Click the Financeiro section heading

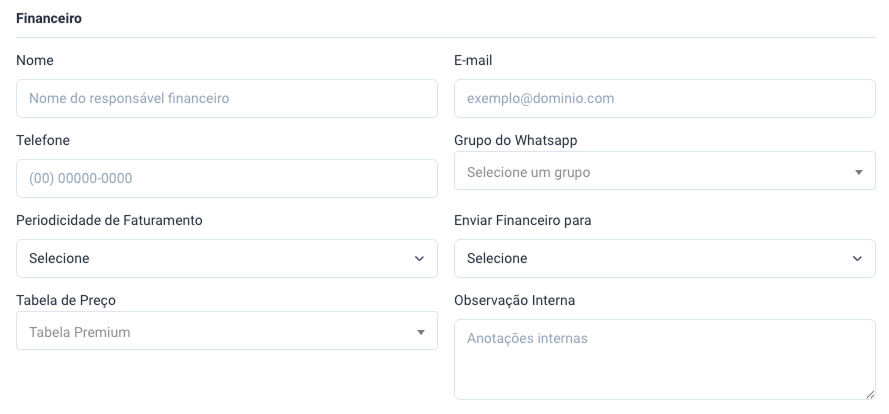(x=49, y=18)
